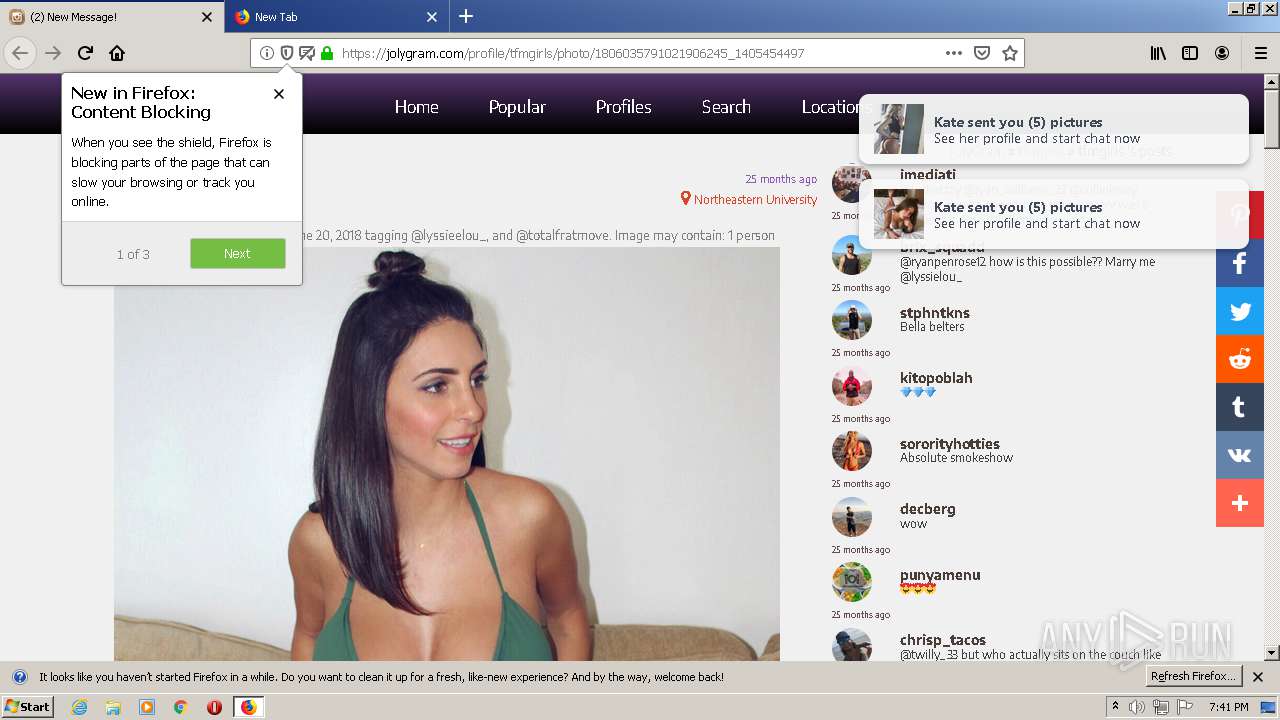Open Chrome from the taskbar
Image resolution: width=1280 pixels, height=720 pixels.
tap(181, 707)
